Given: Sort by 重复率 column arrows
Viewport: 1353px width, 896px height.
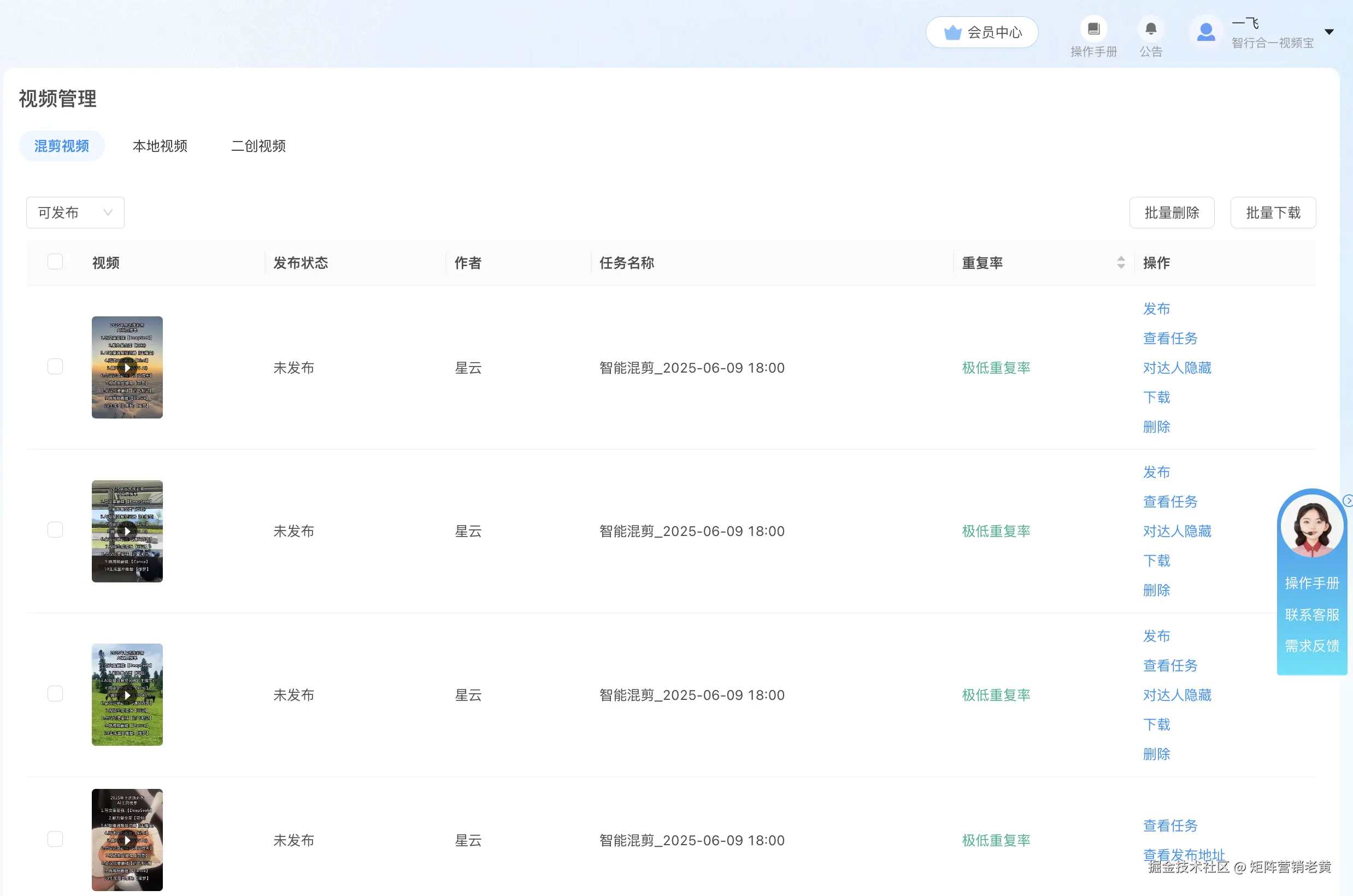Looking at the screenshot, I should (x=1120, y=263).
